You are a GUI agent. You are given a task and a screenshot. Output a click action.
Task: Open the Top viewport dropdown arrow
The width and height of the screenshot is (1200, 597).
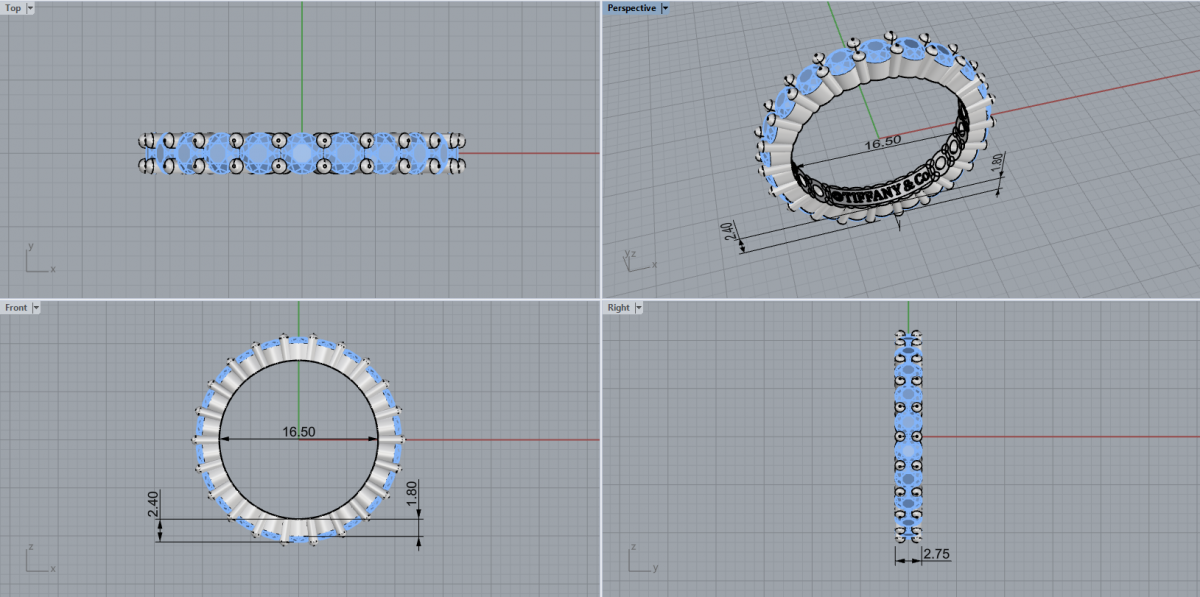(29, 8)
